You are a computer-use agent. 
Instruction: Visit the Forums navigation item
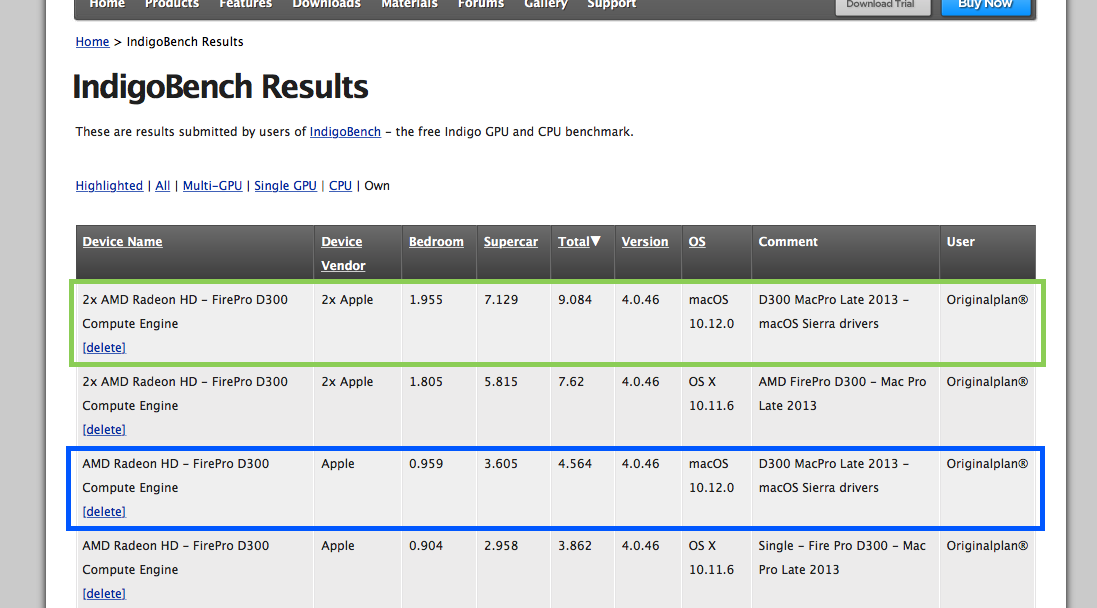(481, 4)
